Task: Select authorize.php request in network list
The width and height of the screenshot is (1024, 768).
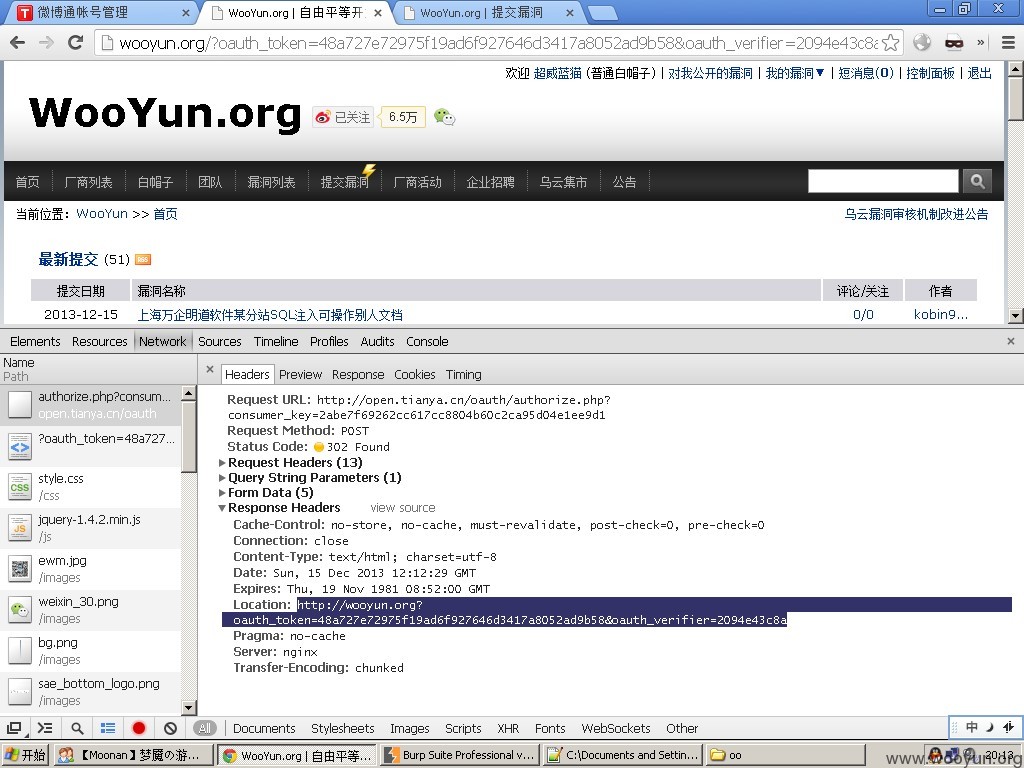Action: point(91,405)
